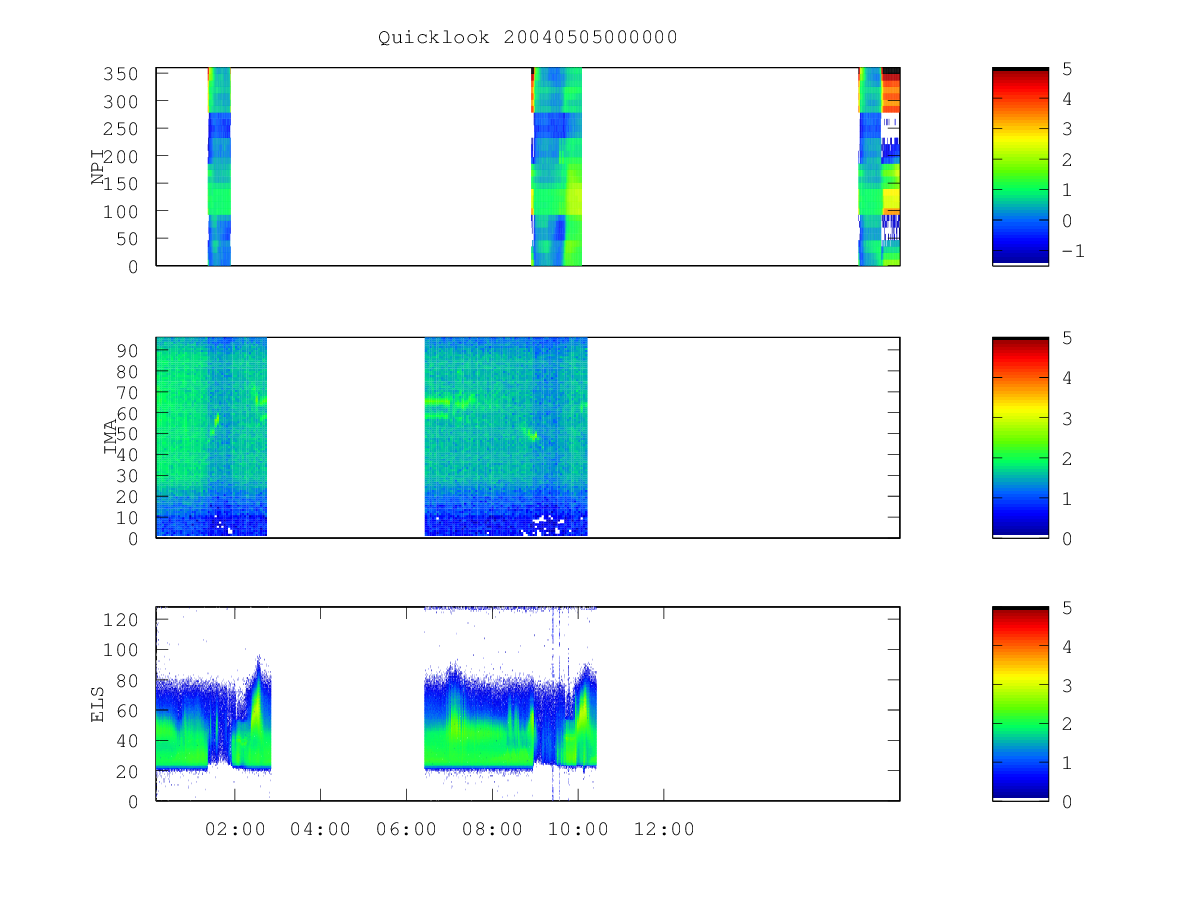Click the 0 label on ELS colorbar

(x=1067, y=801)
